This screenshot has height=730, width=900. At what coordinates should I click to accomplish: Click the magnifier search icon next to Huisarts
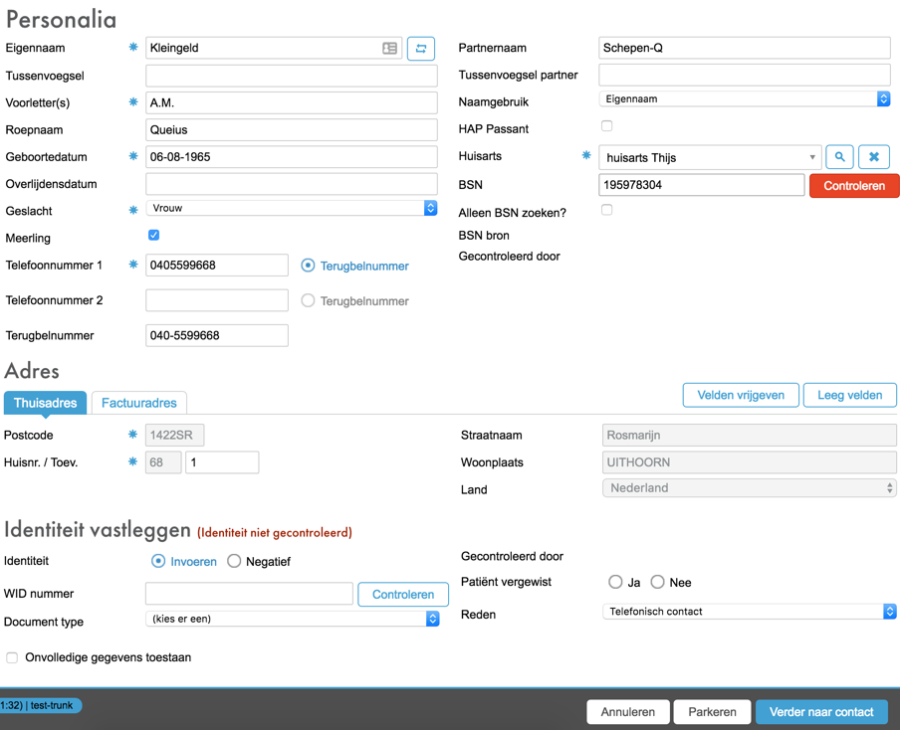840,157
